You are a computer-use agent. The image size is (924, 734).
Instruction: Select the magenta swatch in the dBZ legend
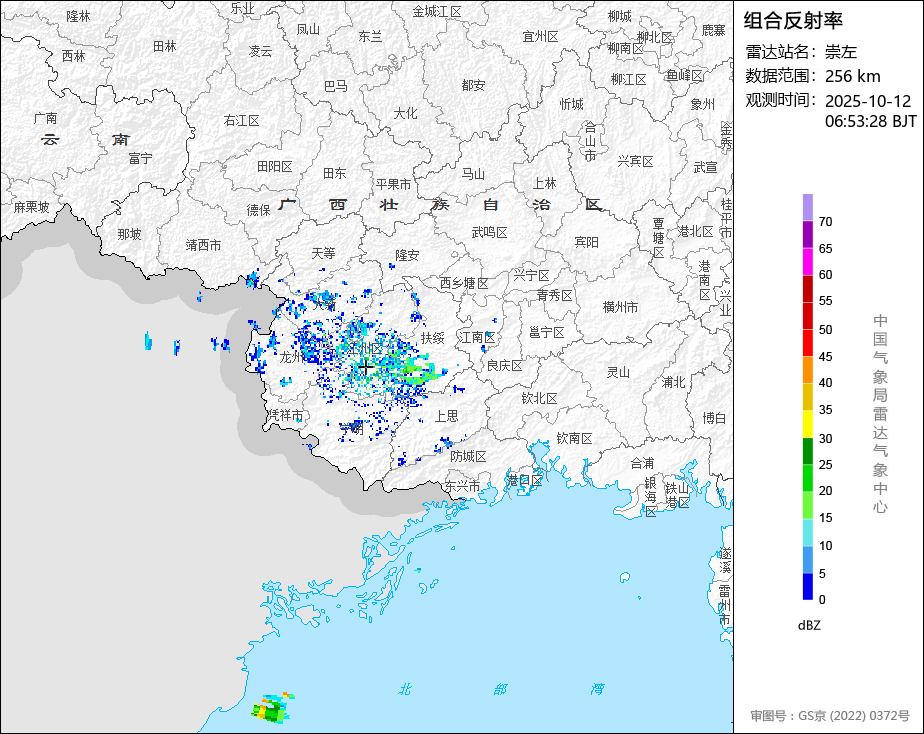click(x=807, y=261)
